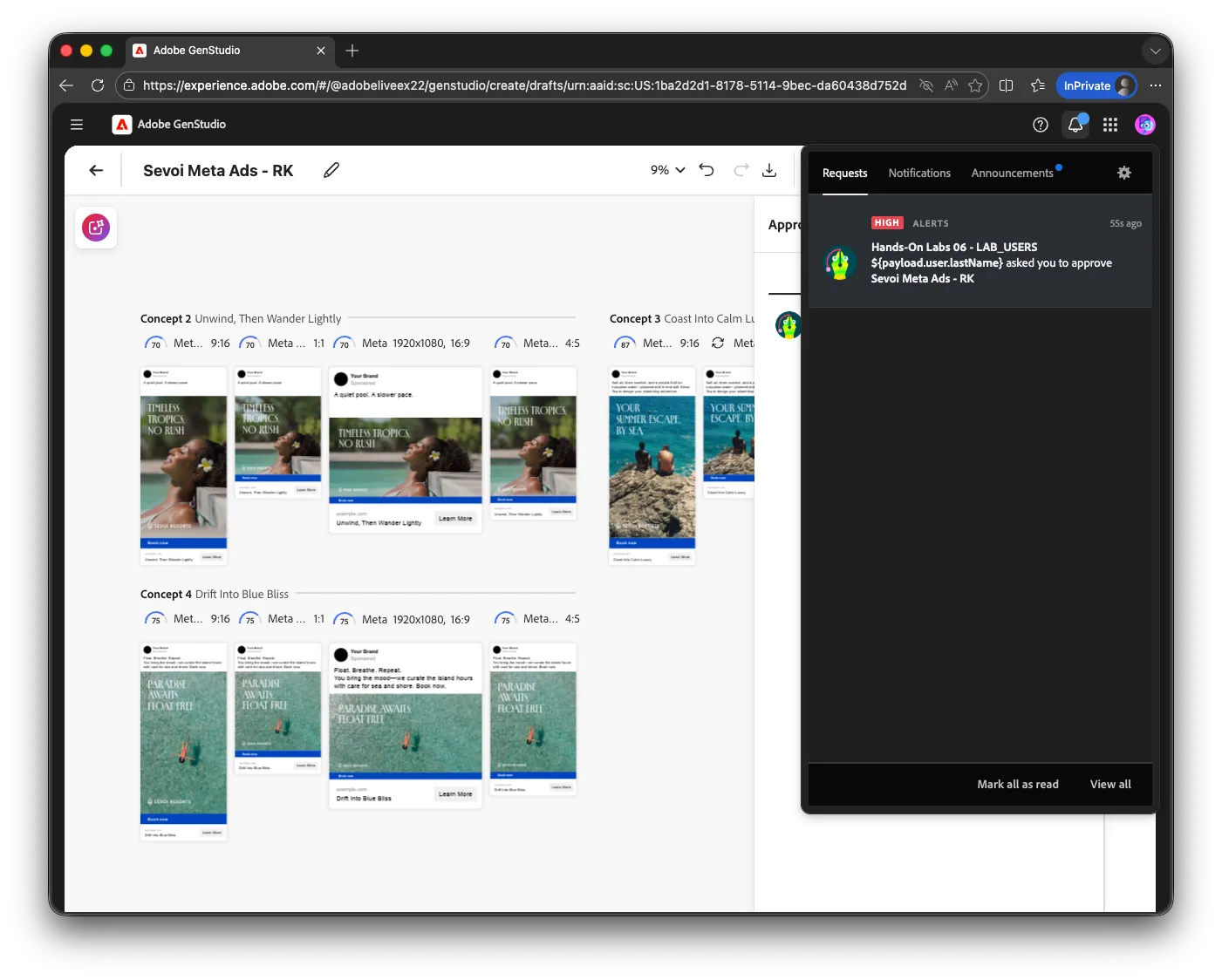Click Concept 4 Drift Into Blue Bliss heading

click(215, 595)
